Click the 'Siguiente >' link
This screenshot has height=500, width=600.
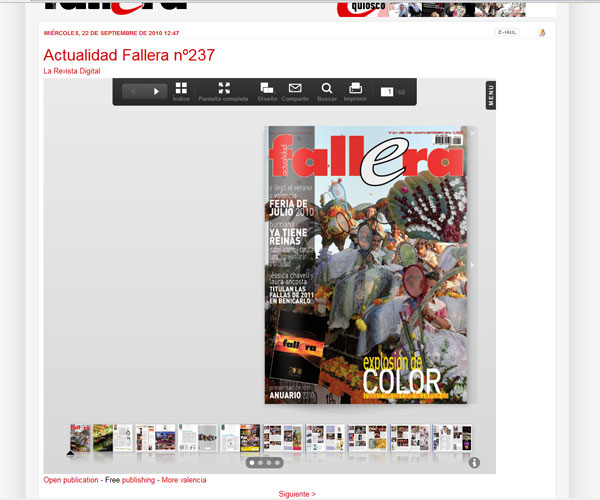(x=297, y=494)
